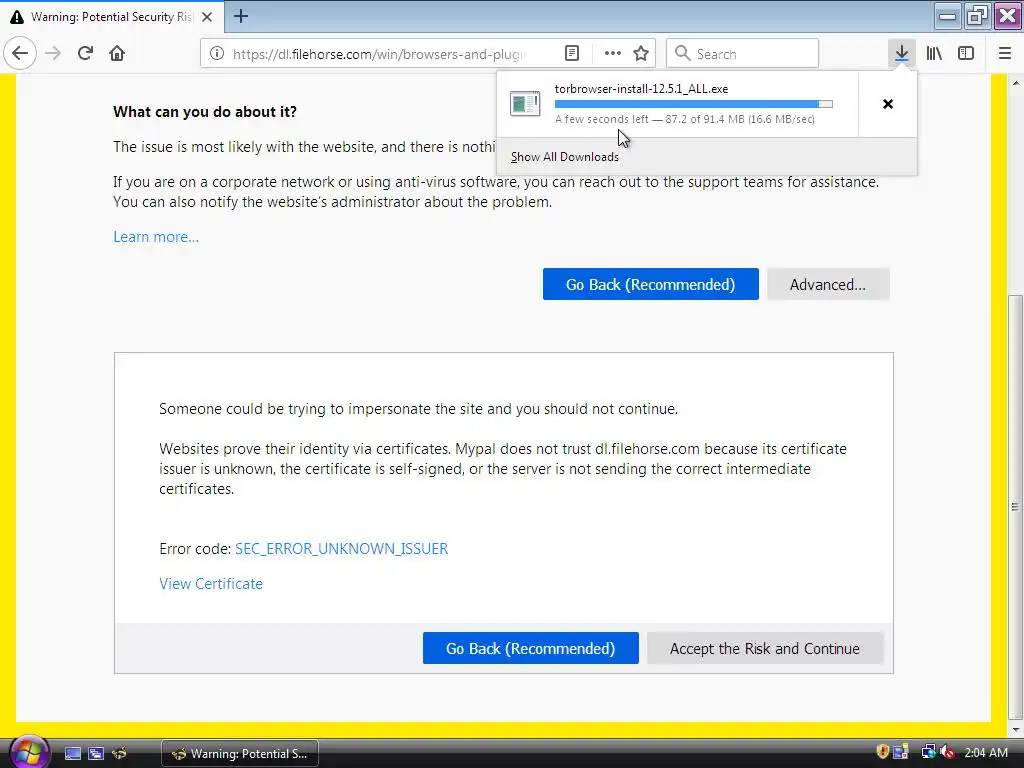
Task: Open the Windows Start orb
Action: [27, 751]
